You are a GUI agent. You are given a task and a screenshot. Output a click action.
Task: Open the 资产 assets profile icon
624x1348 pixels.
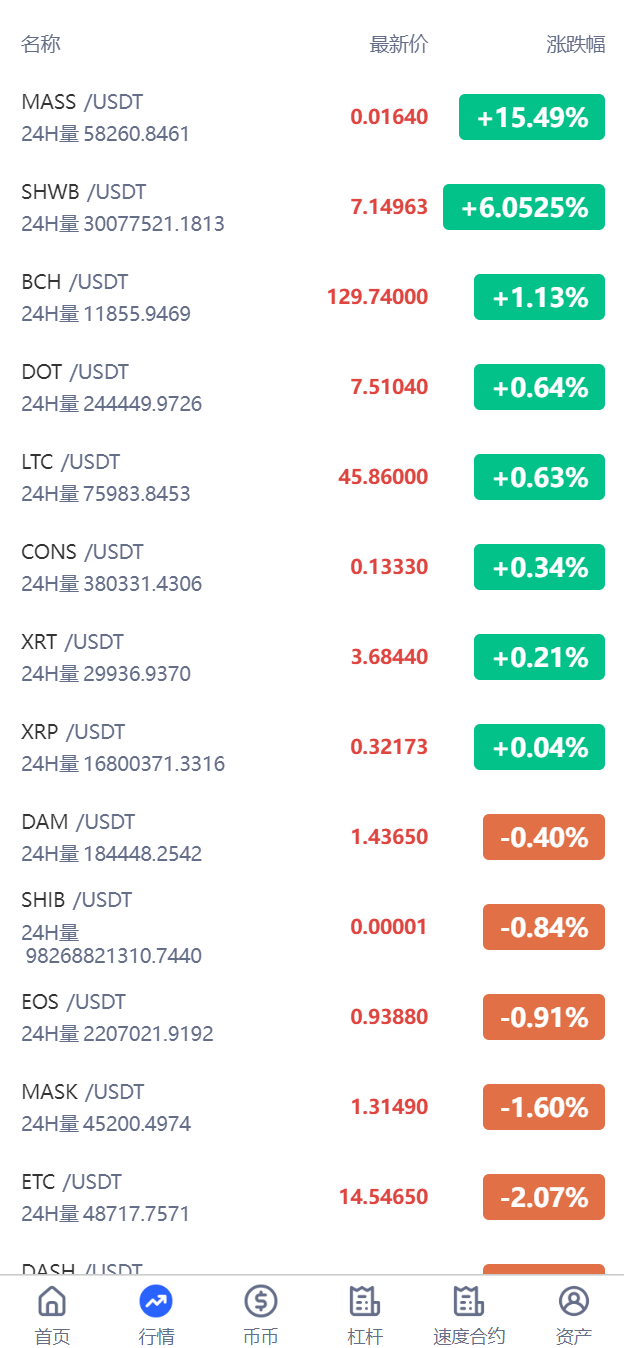(573, 1310)
